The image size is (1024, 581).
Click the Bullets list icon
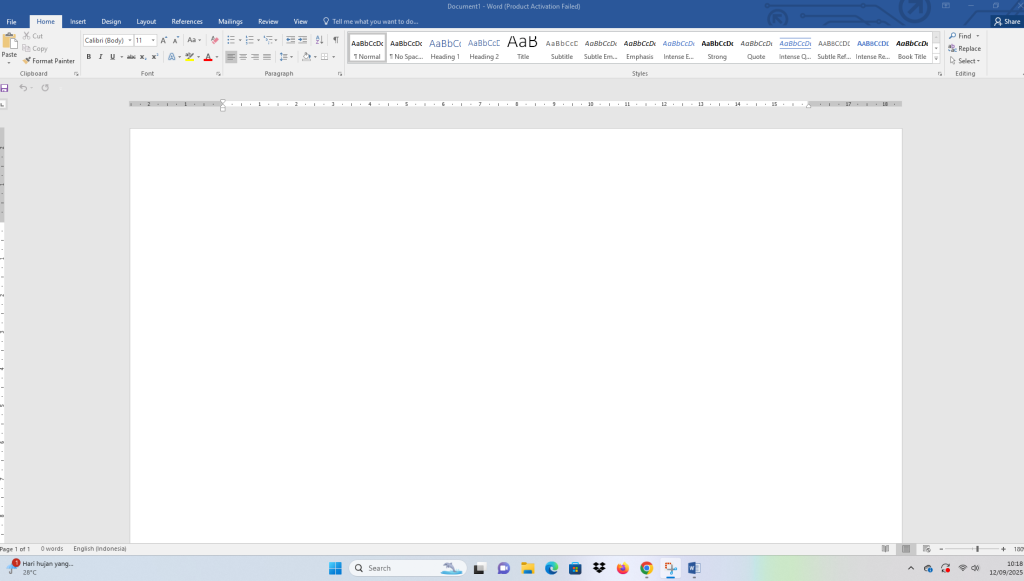click(x=230, y=40)
